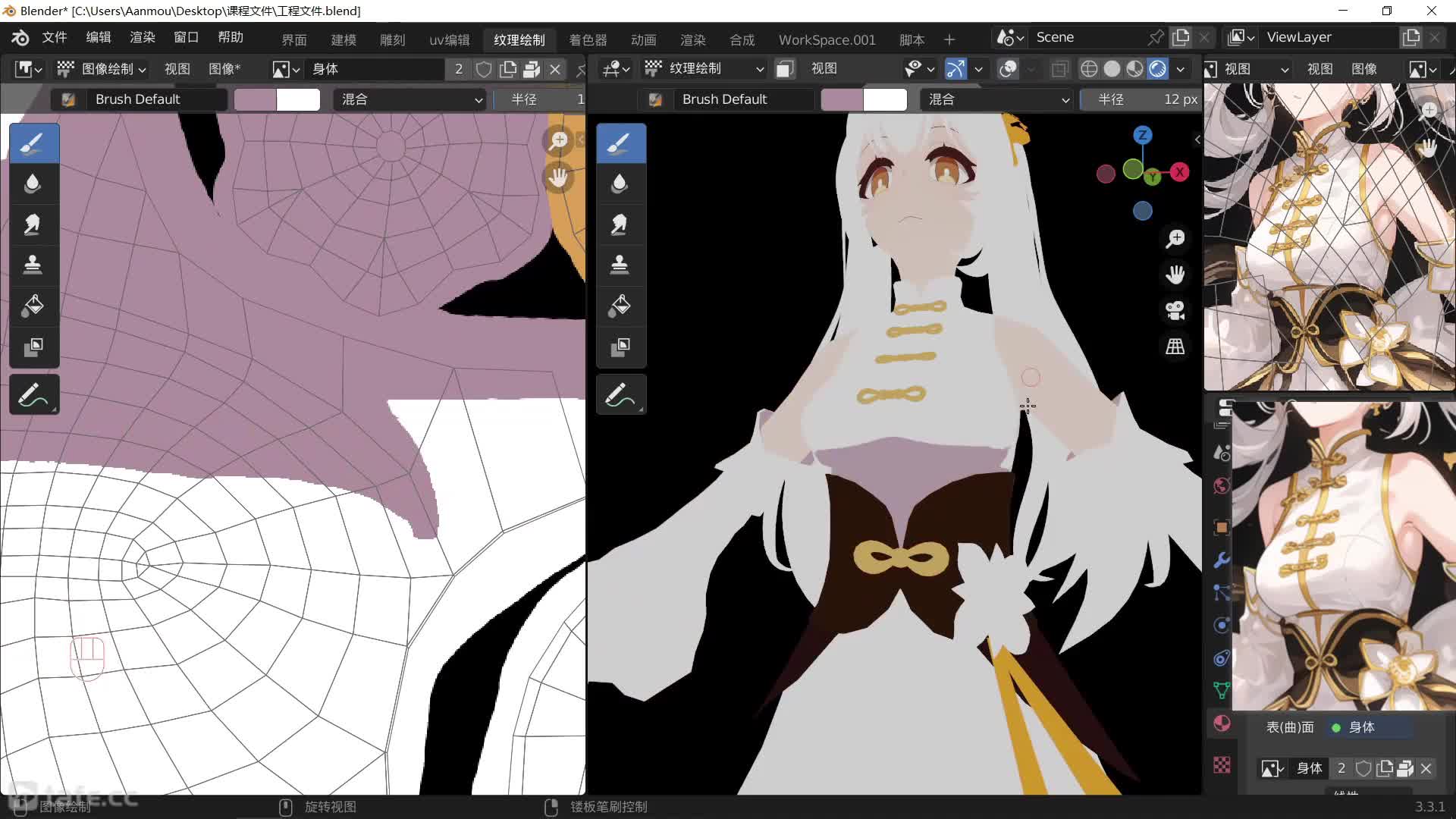This screenshot has height=819, width=1456.
Task: Select the Annotate tool in the 3D viewport toolbar
Action: coord(621,394)
